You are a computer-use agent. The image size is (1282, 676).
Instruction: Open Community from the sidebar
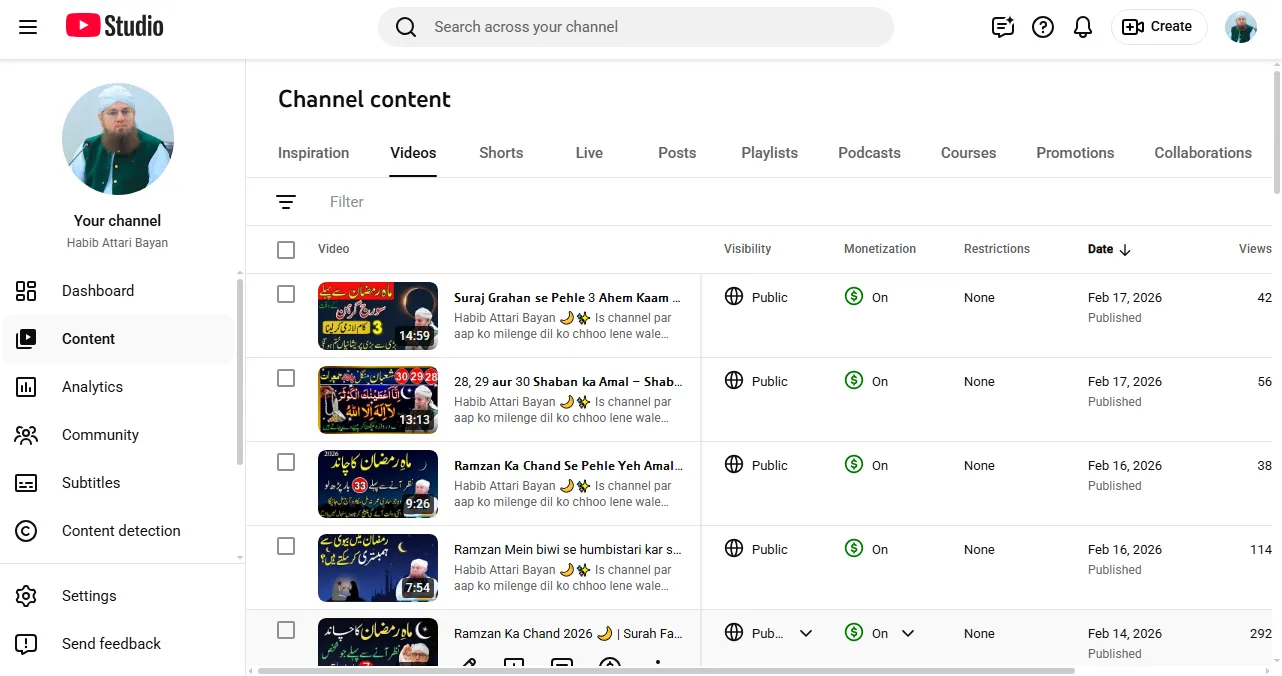118,435
